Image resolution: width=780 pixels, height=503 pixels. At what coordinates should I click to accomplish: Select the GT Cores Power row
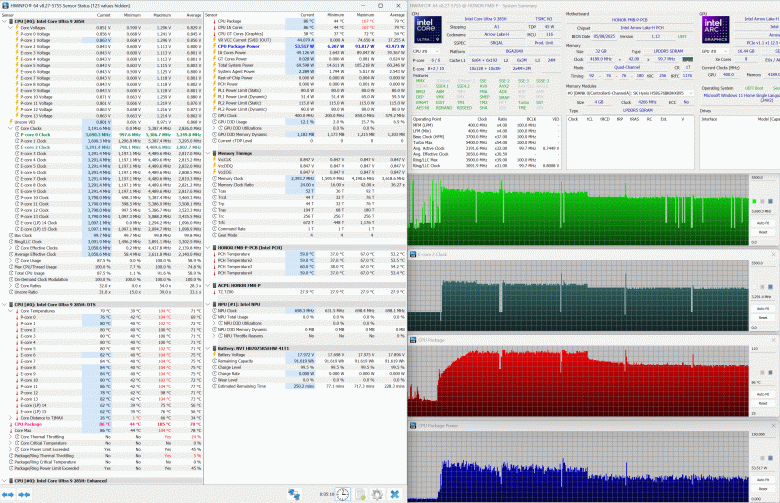point(305,59)
